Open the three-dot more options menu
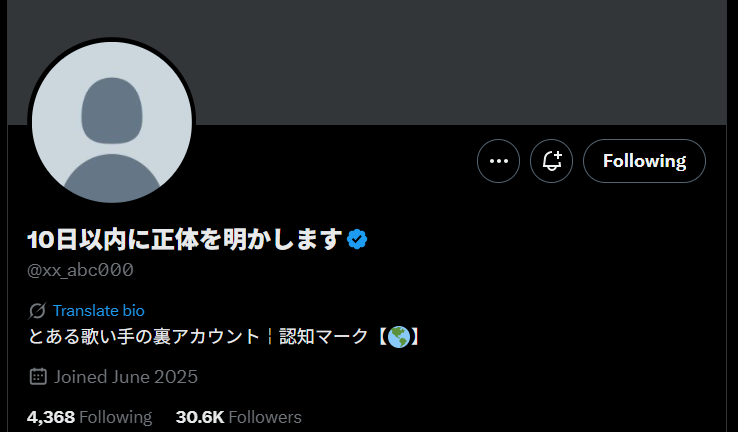This screenshot has height=432, width=738. (498, 161)
